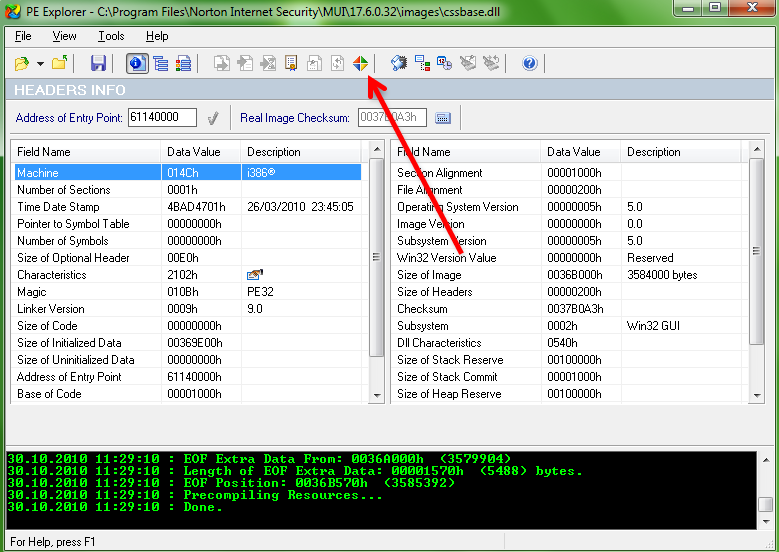The image size is (779, 552).
Task: Open the Dependency Scanner tree icon
Action: 422,64
